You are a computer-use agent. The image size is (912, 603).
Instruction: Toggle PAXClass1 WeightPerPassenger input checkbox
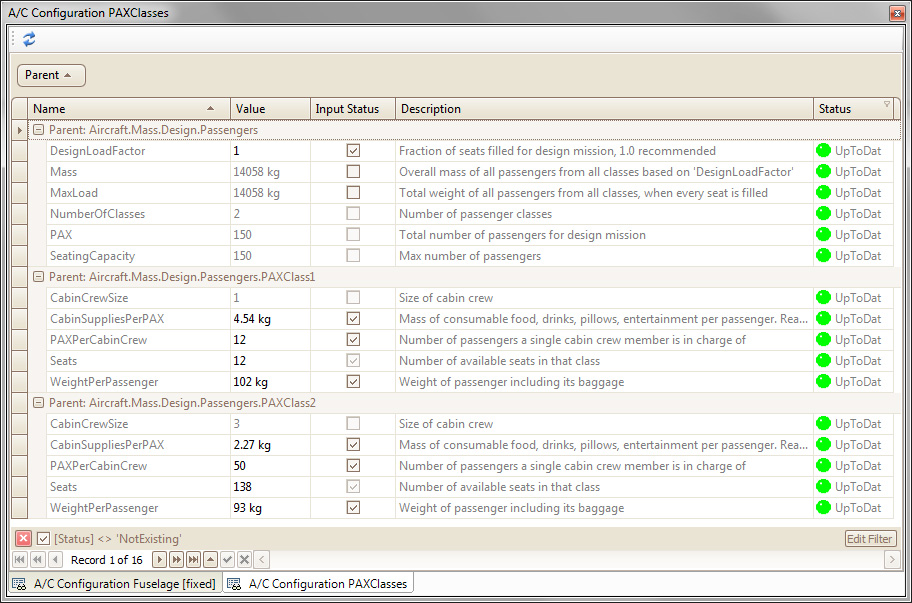point(353,381)
